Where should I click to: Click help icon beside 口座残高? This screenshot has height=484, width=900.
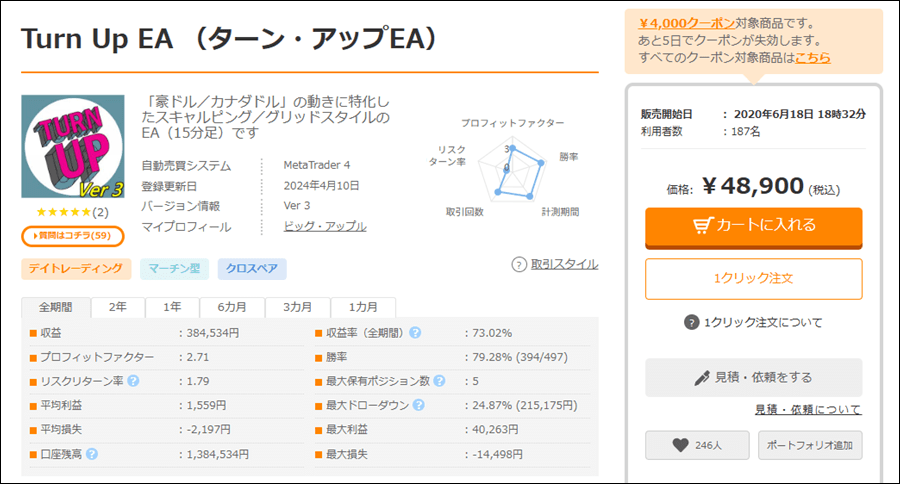(92, 454)
